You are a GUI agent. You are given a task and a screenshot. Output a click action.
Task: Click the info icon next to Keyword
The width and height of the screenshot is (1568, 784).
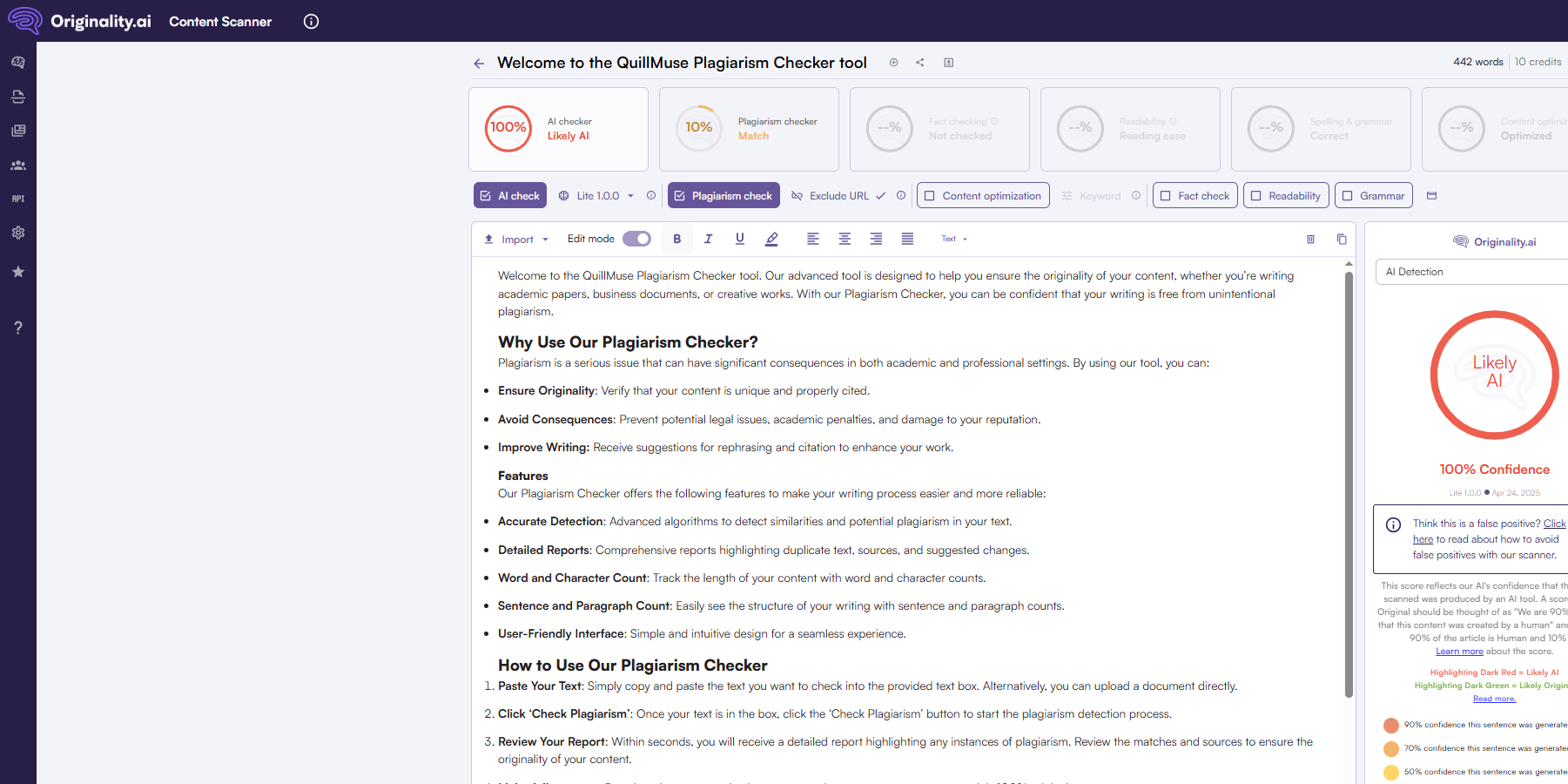[x=1136, y=196]
